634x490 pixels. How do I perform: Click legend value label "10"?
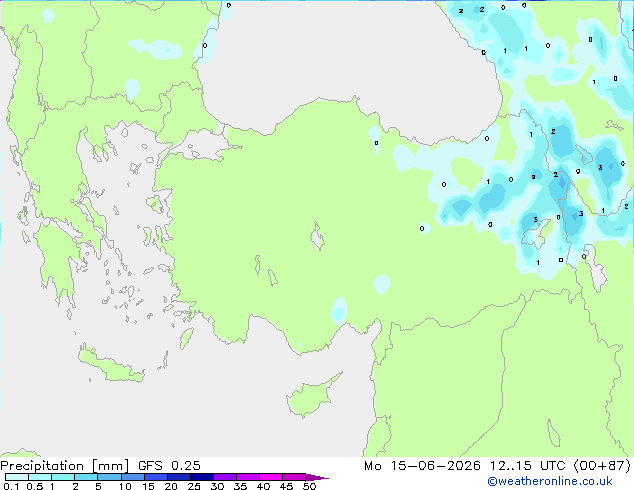(125, 486)
